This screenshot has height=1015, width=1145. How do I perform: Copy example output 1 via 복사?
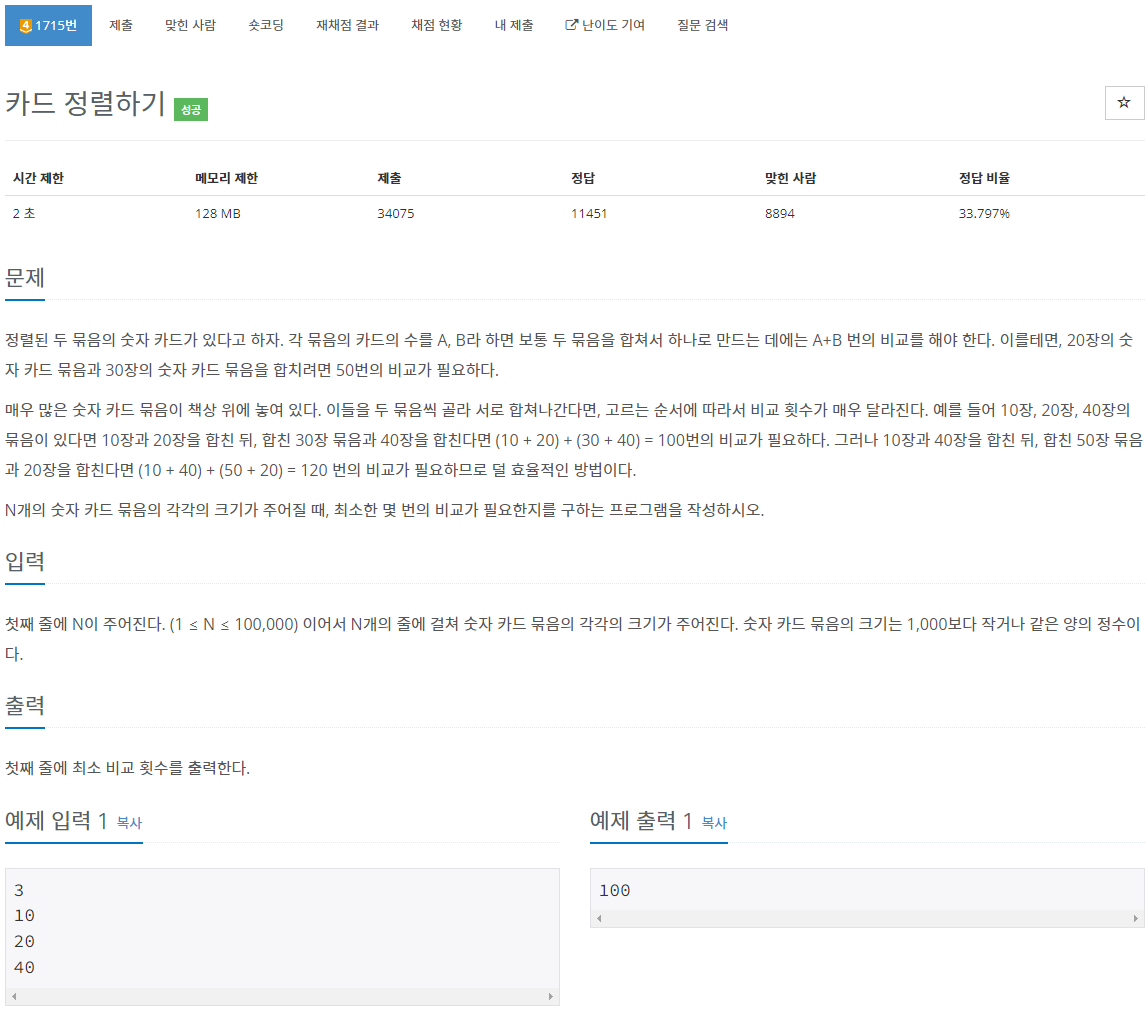tap(714, 823)
